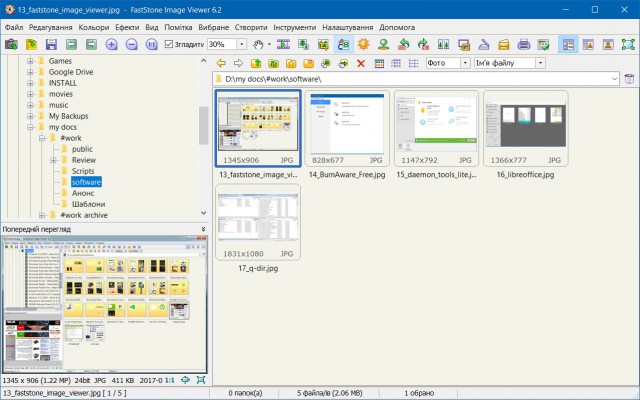Open settings icon with green checkmark

(x=543, y=44)
